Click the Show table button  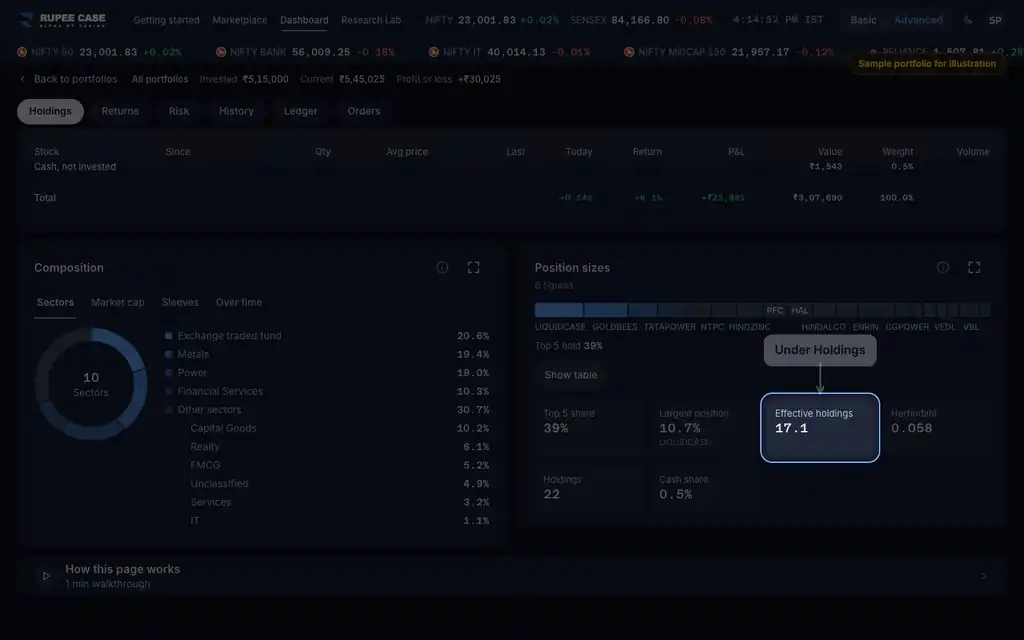click(571, 375)
